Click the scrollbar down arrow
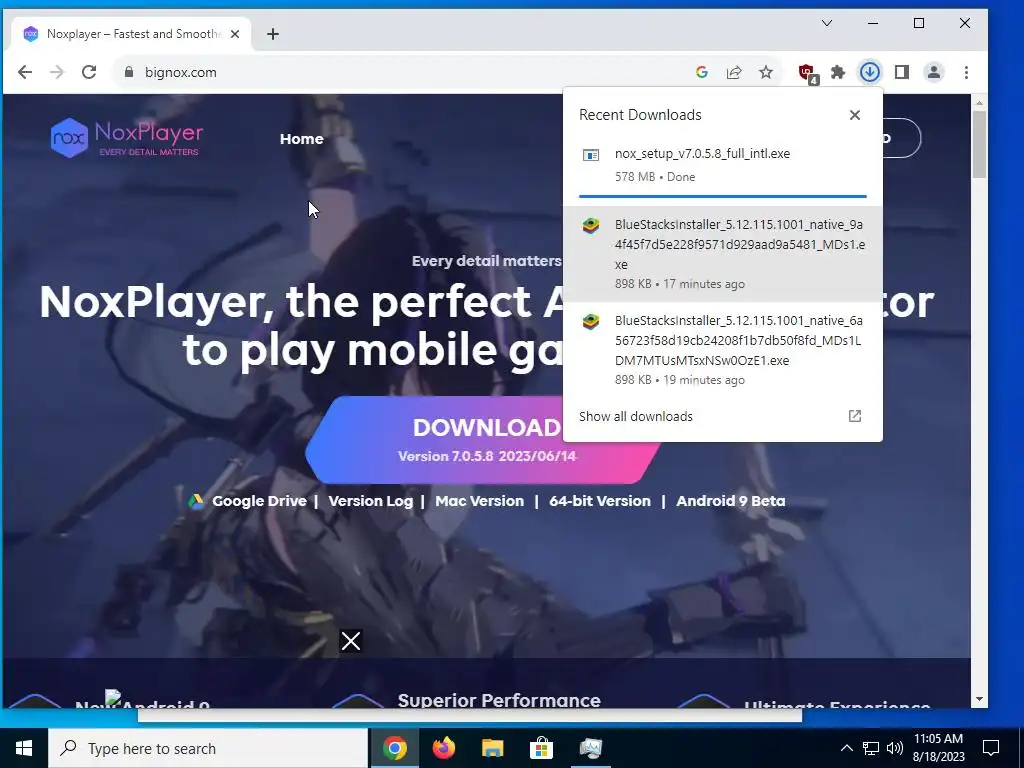The image size is (1024, 768). click(979, 699)
